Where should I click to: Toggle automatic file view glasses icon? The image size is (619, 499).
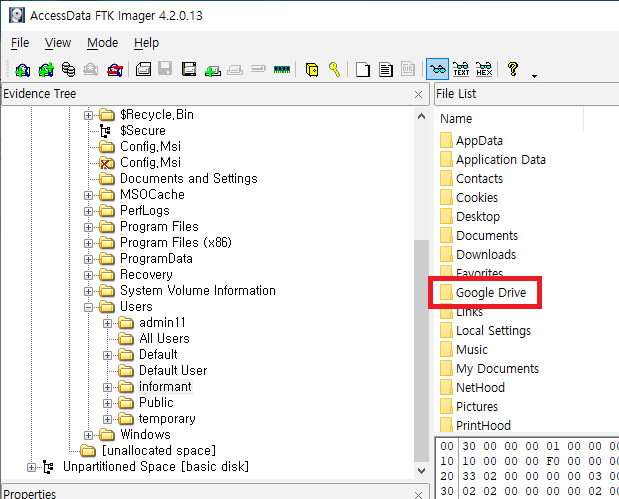point(437,69)
